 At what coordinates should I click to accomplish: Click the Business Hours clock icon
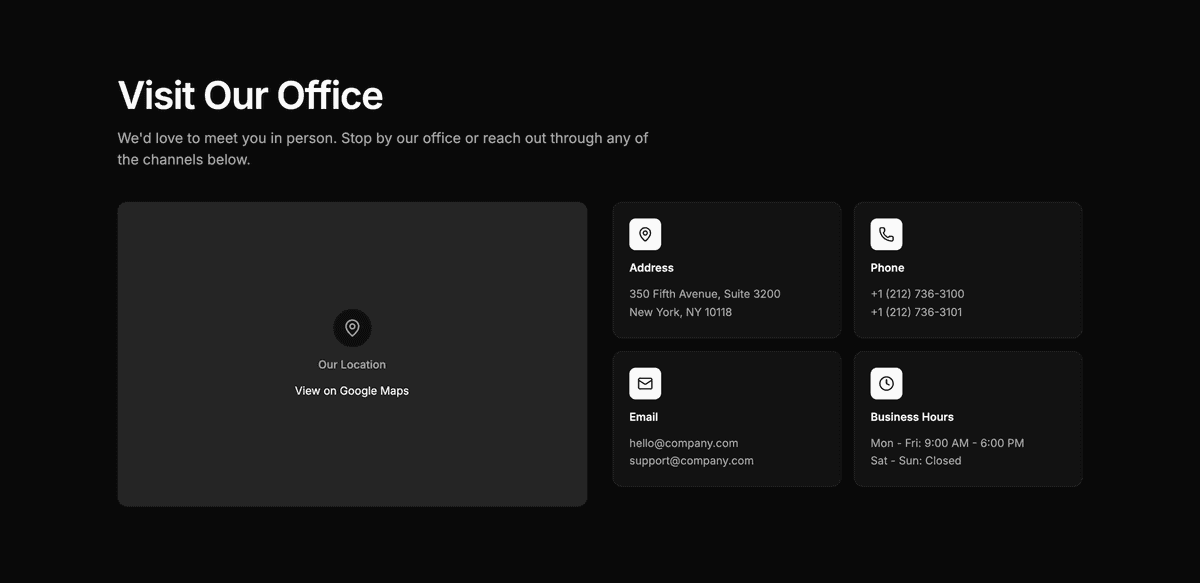coord(886,383)
